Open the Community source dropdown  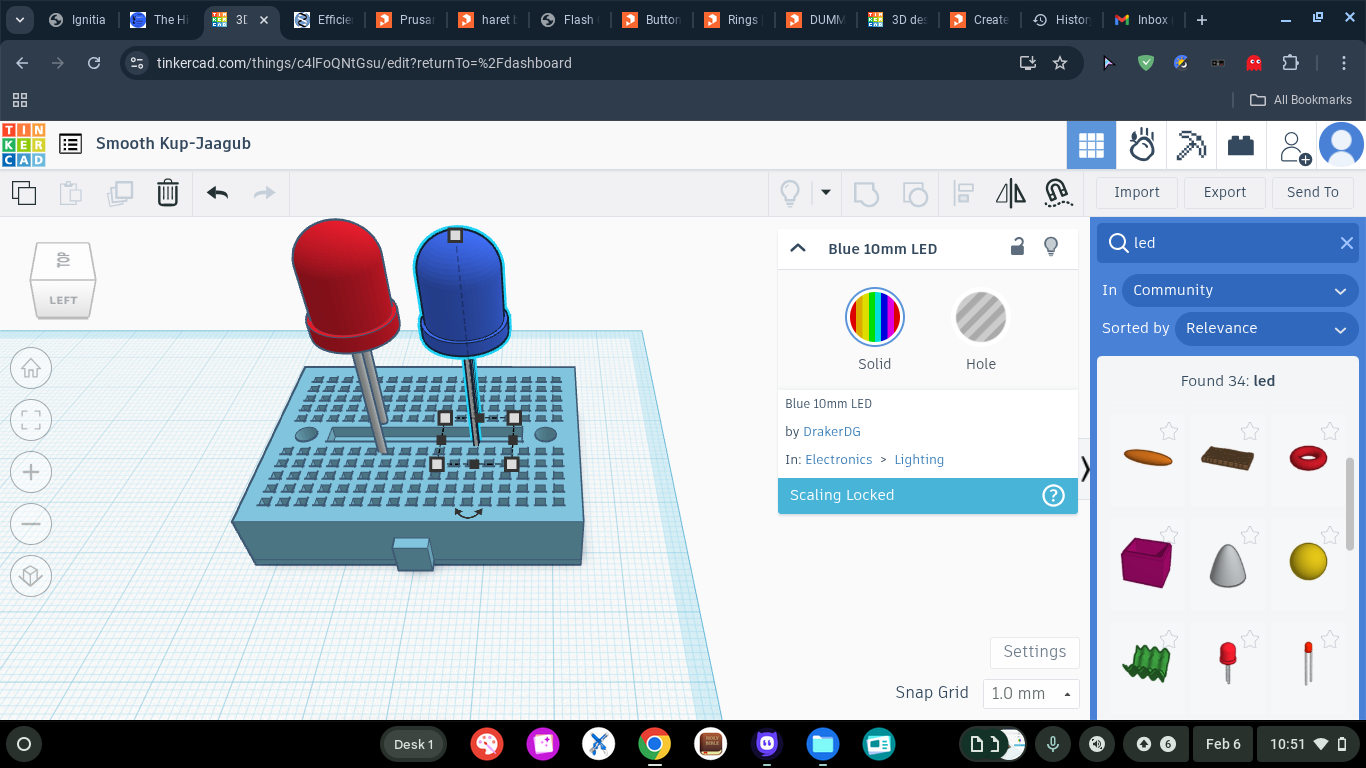click(1239, 290)
